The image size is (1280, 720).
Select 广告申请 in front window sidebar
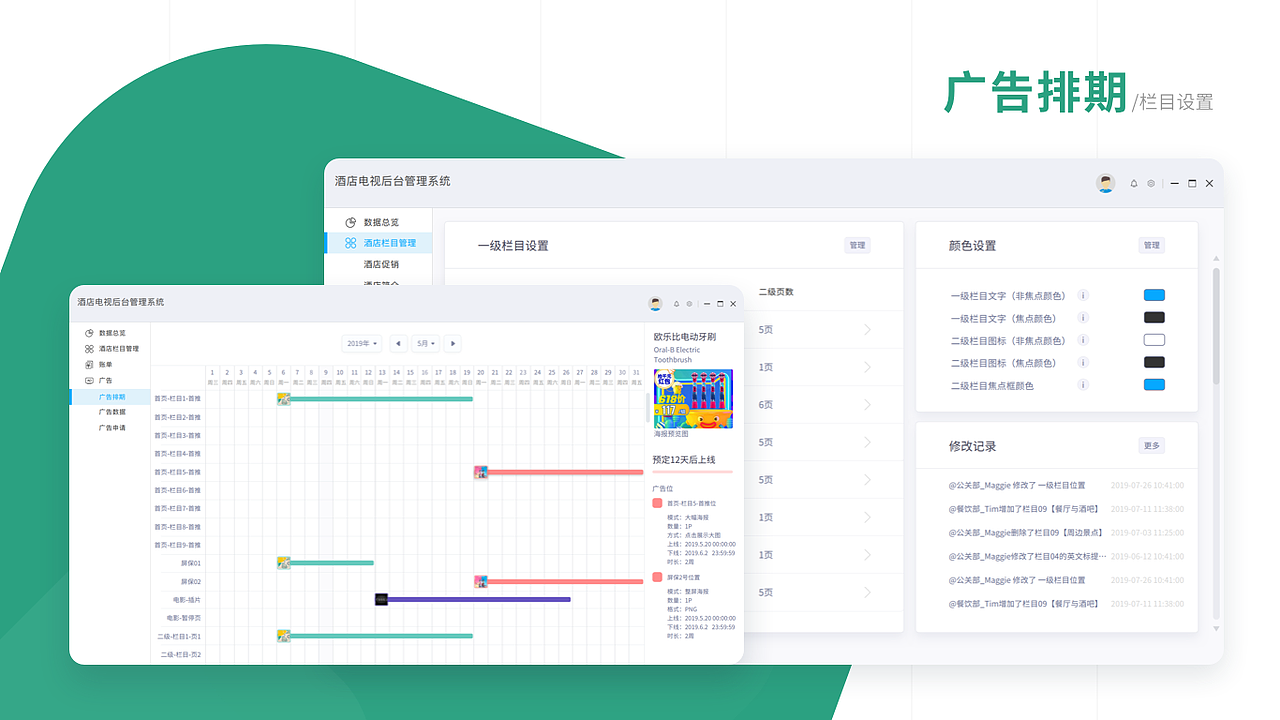(112, 428)
